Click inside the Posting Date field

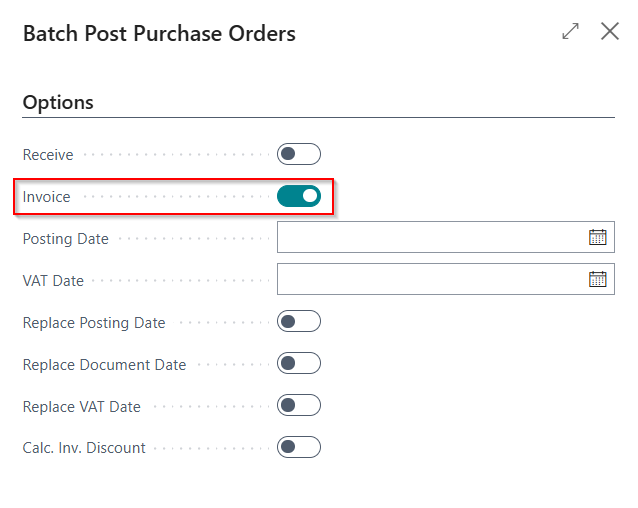[x=432, y=237]
